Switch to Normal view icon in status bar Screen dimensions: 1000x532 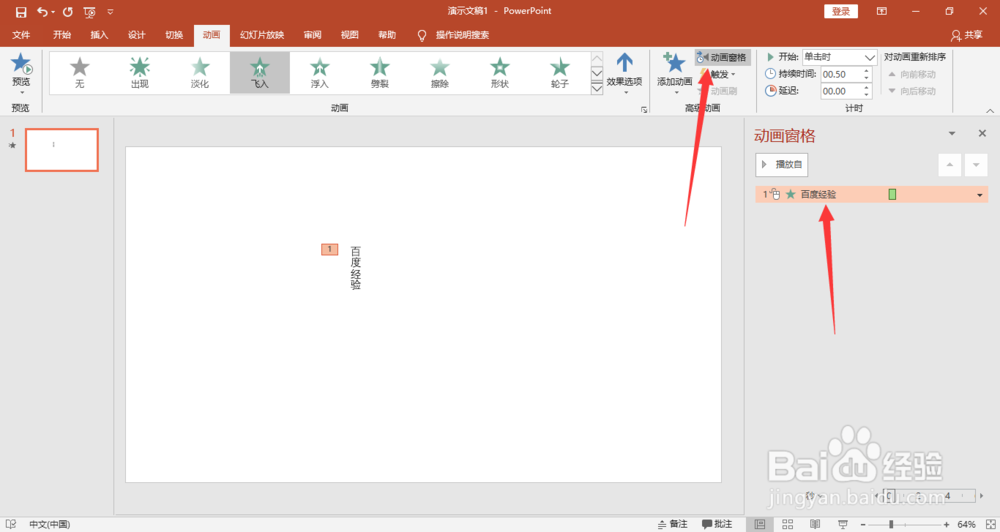point(760,524)
